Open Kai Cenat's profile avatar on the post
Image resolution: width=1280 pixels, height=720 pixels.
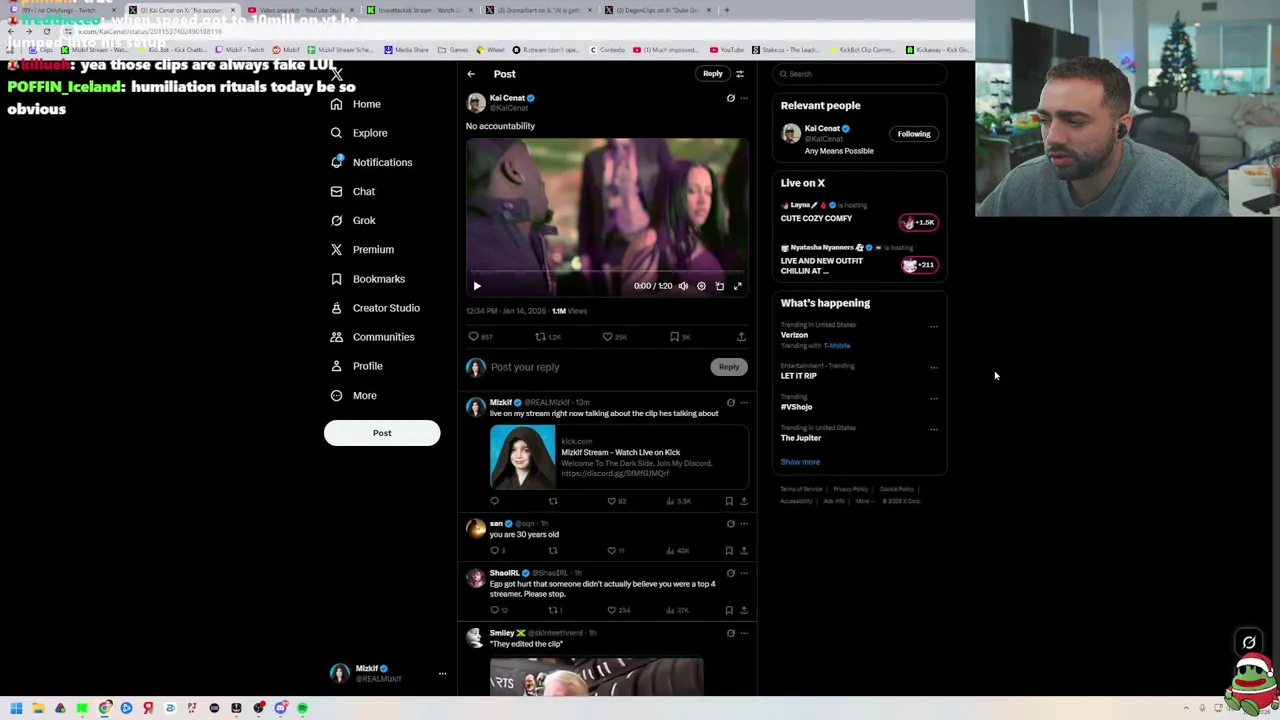coord(476,102)
